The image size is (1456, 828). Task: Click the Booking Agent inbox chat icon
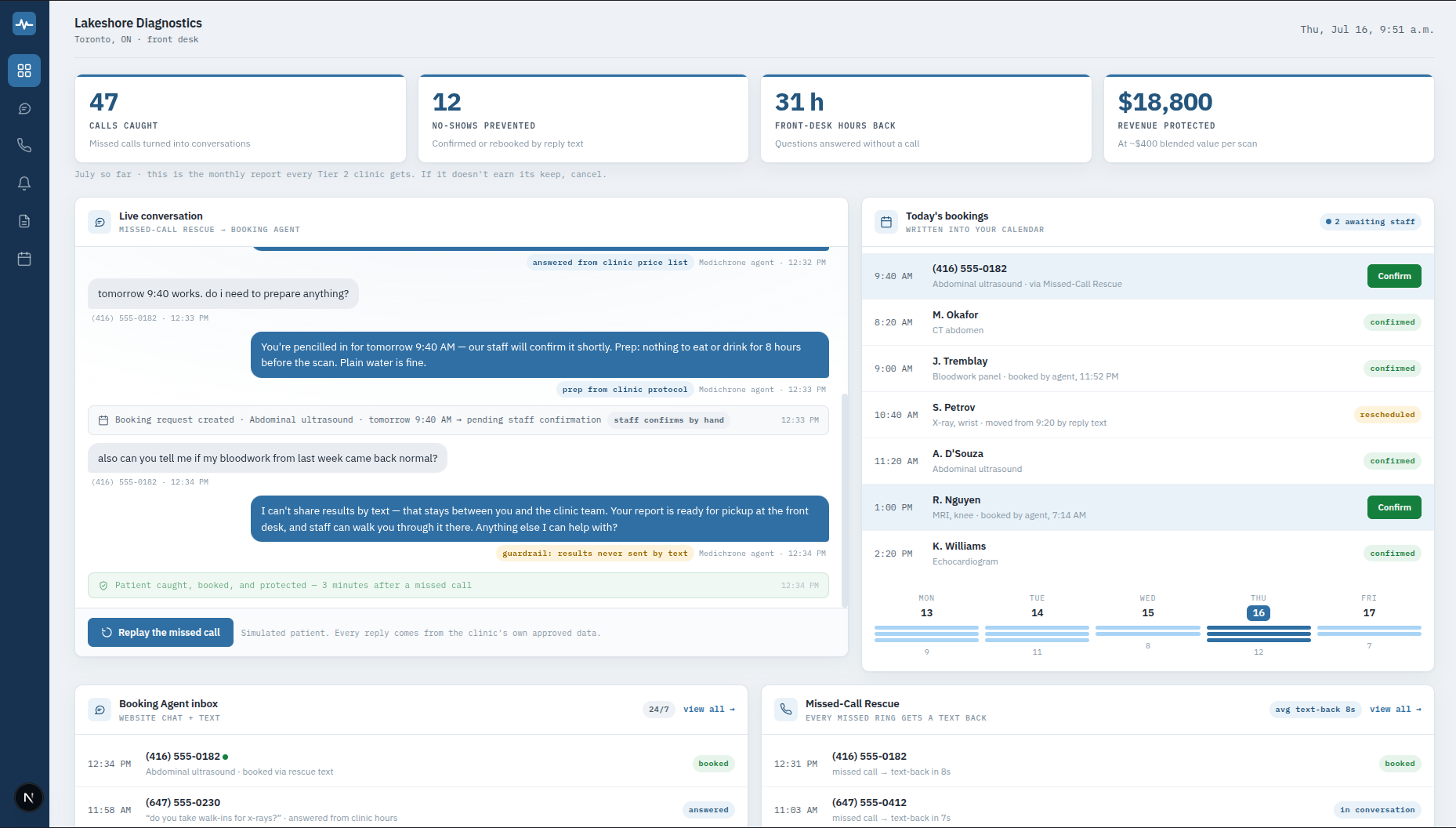pos(100,710)
